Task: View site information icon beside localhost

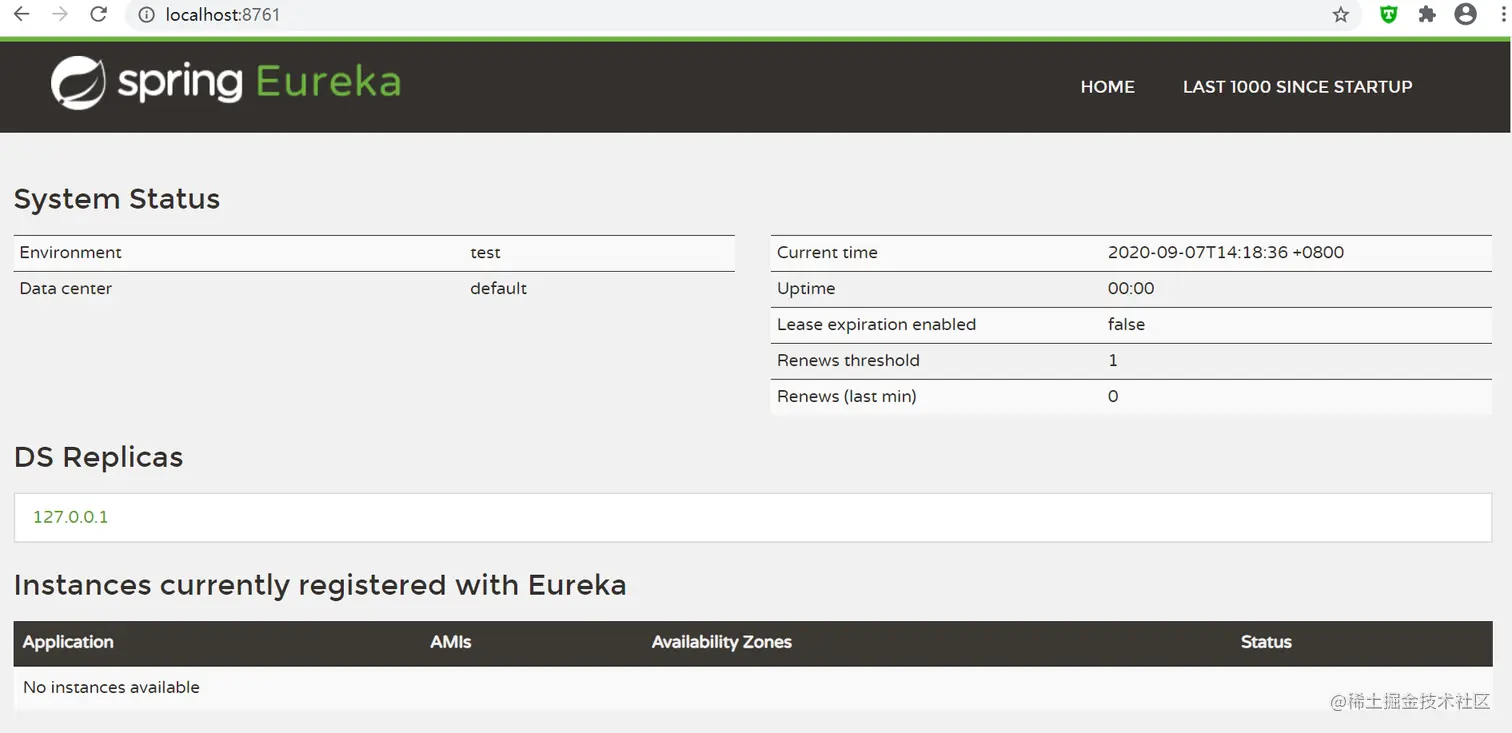Action: (x=146, y=15)
